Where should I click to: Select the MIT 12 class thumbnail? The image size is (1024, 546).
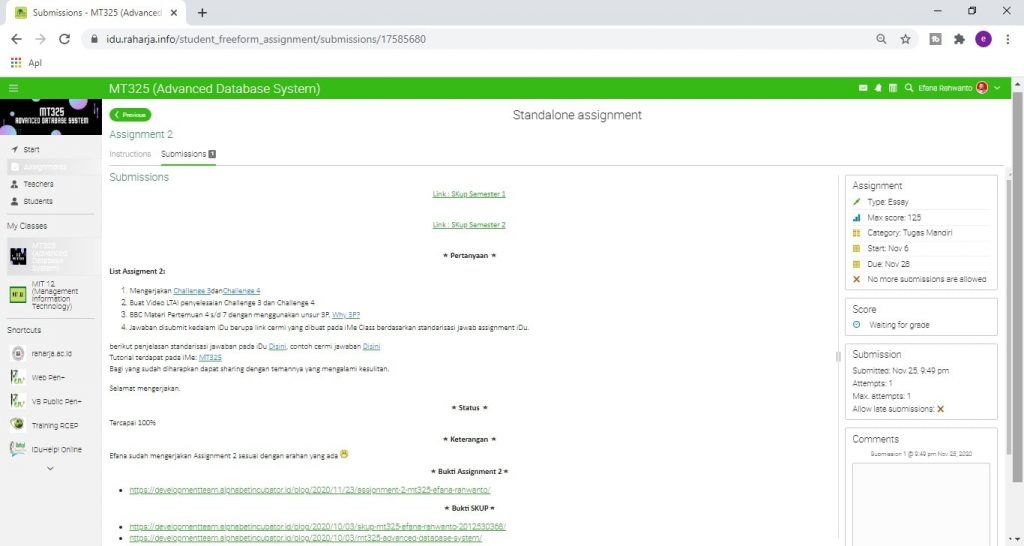click(x=18, y=294)
